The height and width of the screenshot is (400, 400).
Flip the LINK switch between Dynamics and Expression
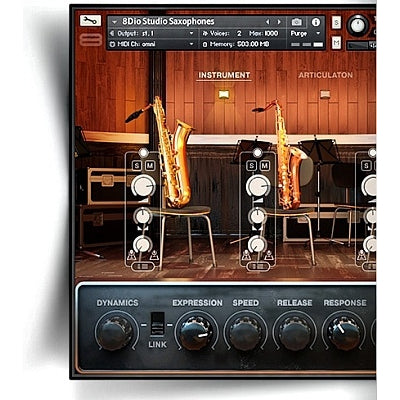[157, 323]
